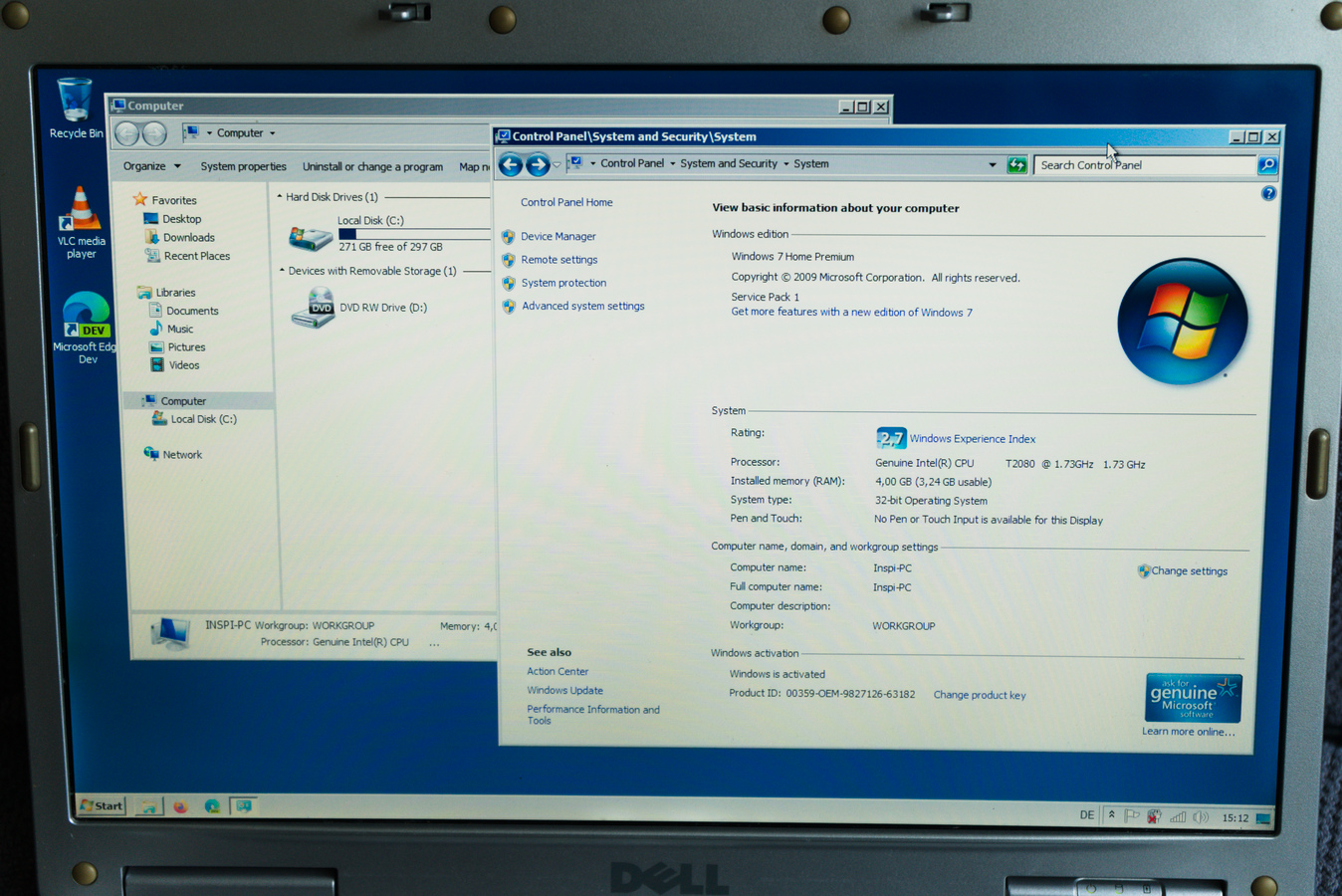Click System properties in Computer toolbar
Image resolution: width=1342 pixels, height=896 pixels.
pos(243,166)
